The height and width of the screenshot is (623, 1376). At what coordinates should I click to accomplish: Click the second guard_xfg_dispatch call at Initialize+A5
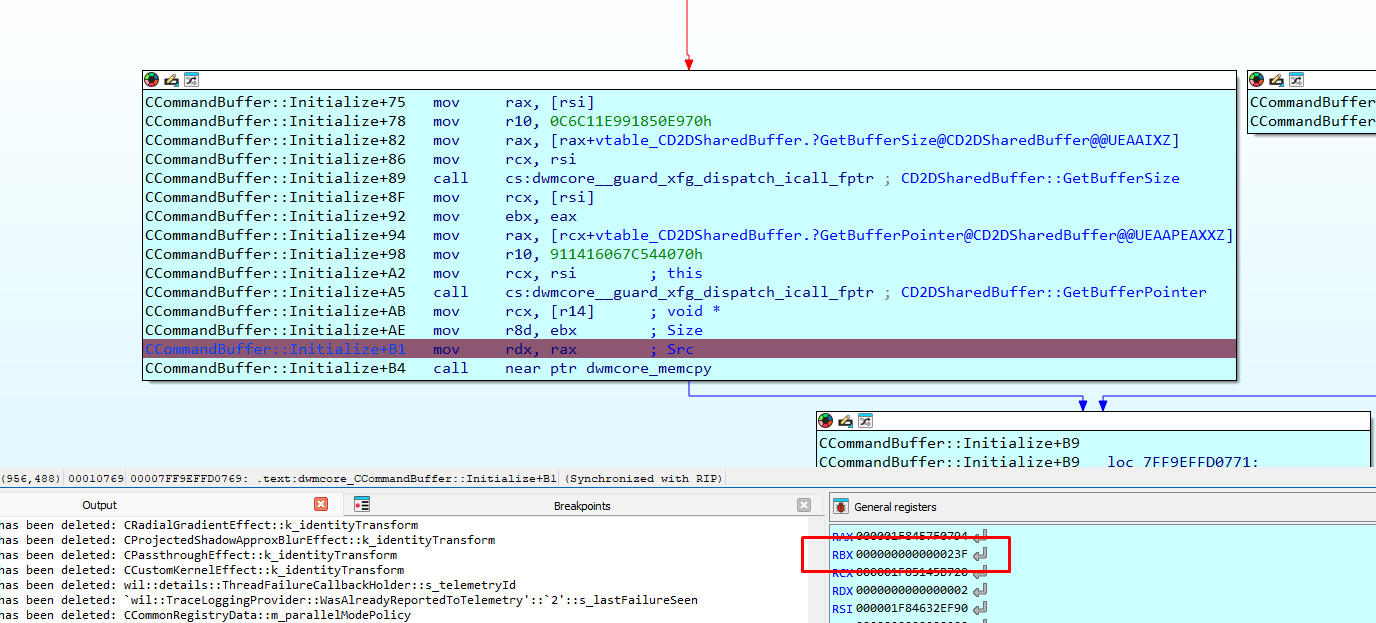[x=689, y=292]
